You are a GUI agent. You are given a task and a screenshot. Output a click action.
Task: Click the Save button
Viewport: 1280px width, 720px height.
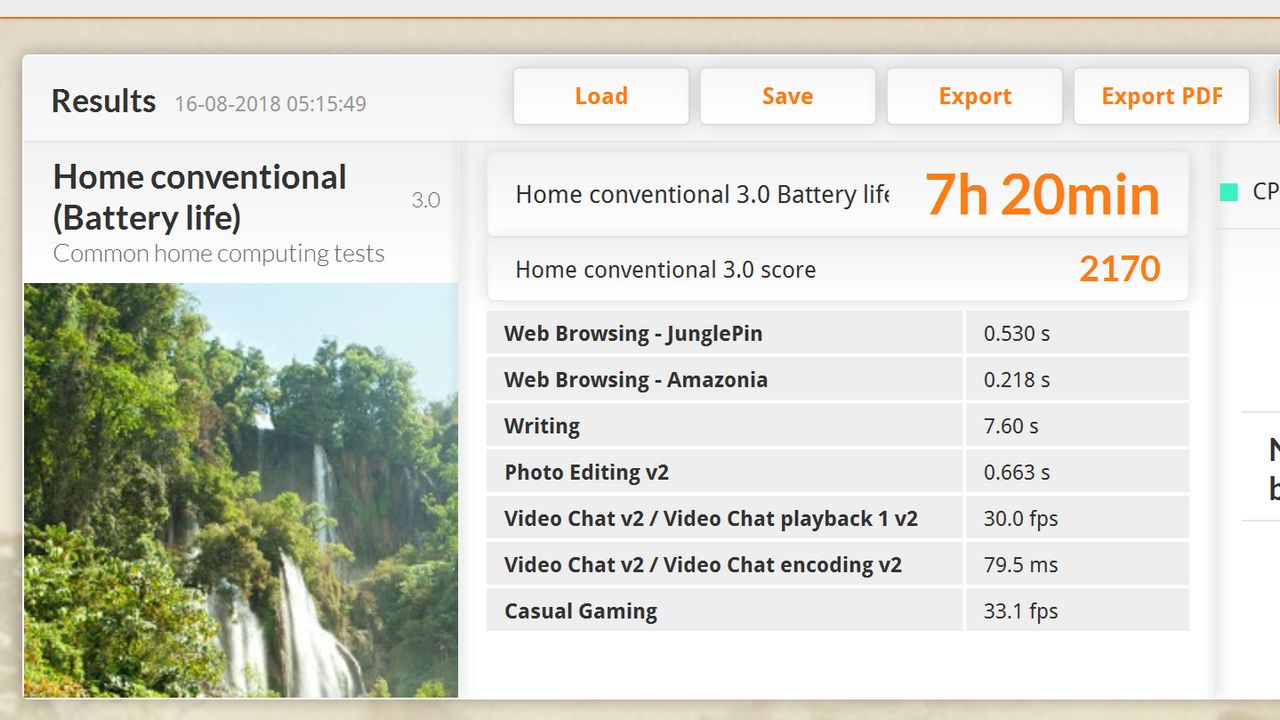788,96
